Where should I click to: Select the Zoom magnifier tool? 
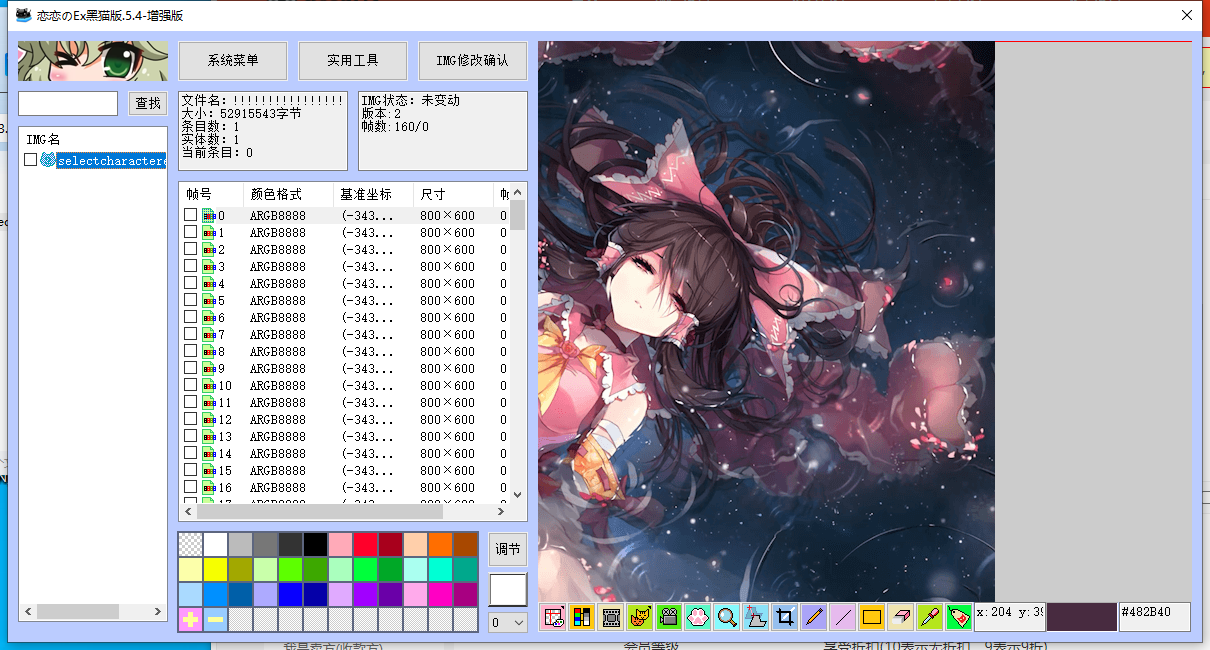coord(727,617)
